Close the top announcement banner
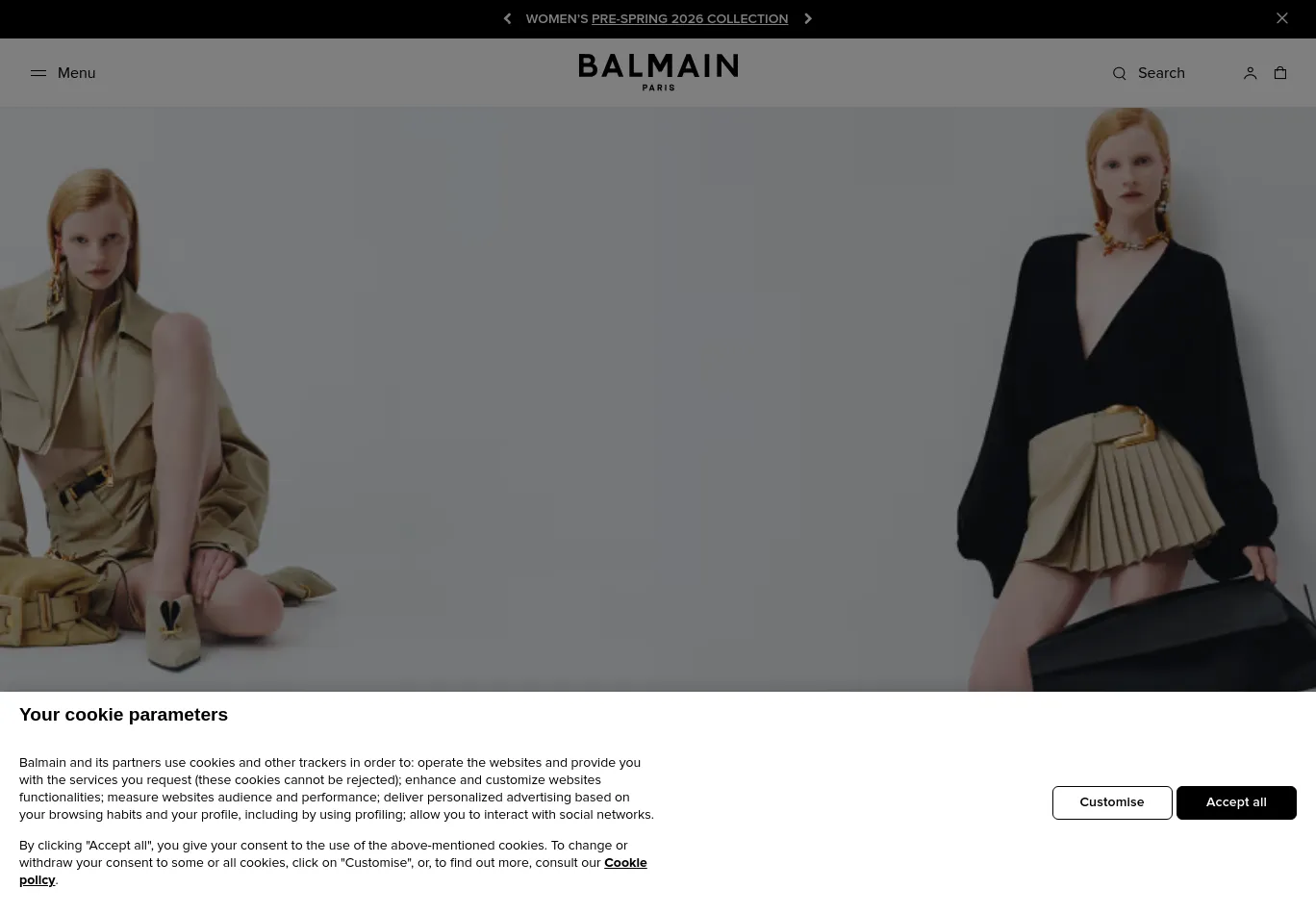The width and height of the screenshot is (1316, 914). coord(1282,18)
